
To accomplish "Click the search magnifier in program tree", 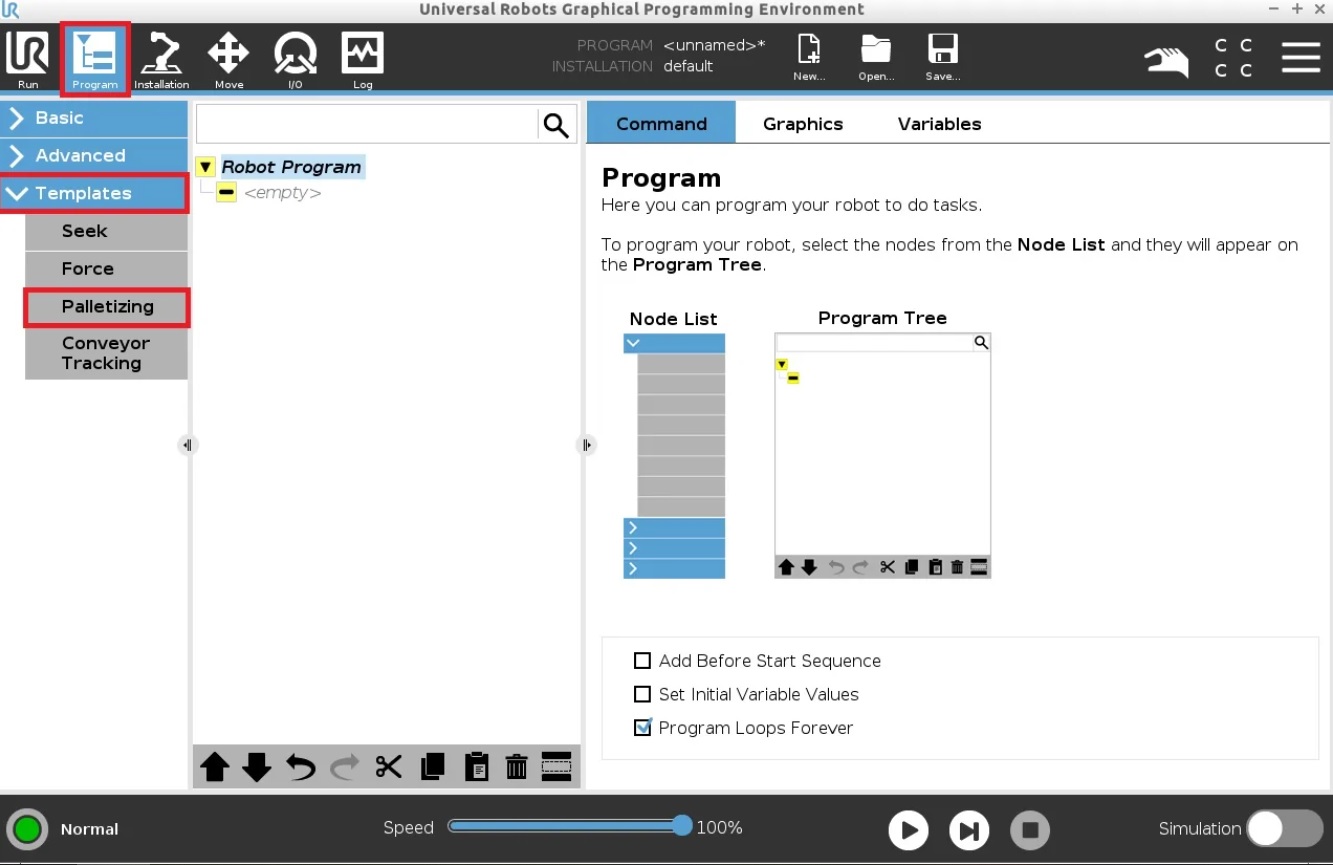I will 556,125.
